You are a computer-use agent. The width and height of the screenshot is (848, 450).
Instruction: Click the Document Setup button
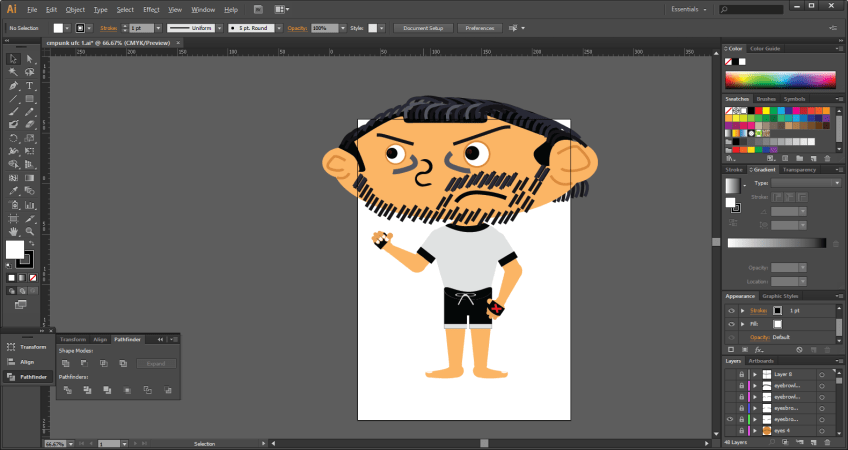pyautogui.click(x=423, y=28)
